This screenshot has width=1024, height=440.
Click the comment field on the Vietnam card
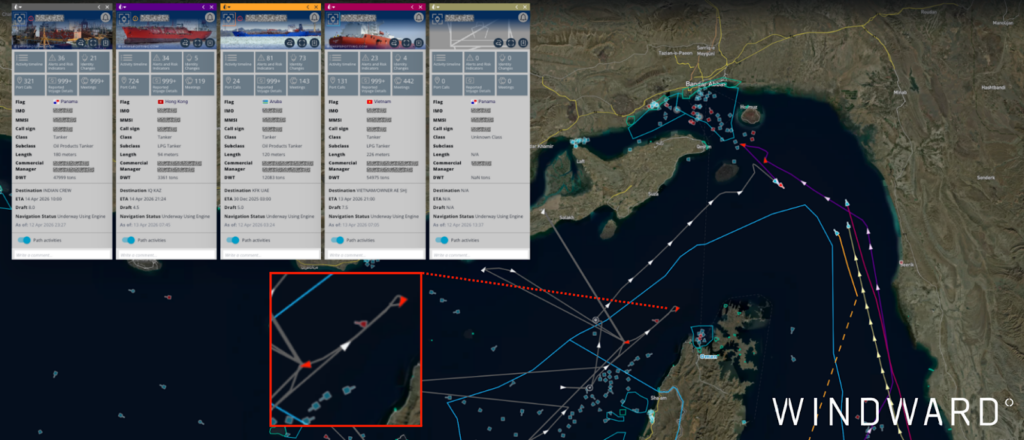coord(375,254)
